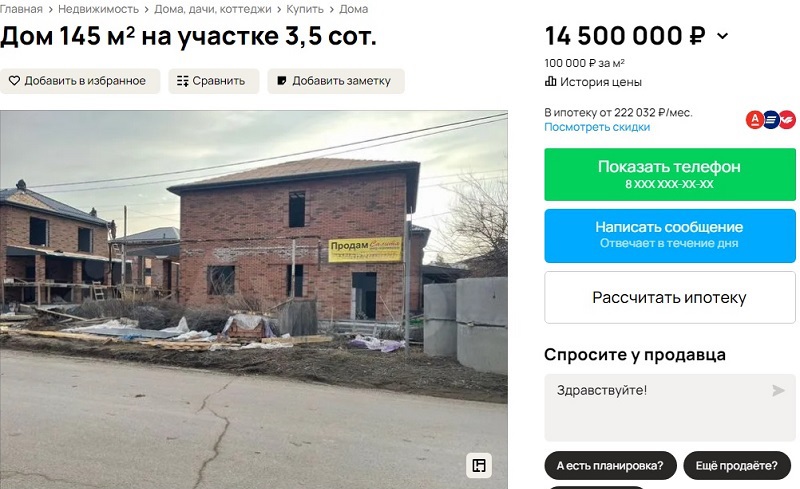The width and height of the screenshot is (800, 489).
Task: Follow the Посмотреть скидки link
Action: tap(597, 127)
